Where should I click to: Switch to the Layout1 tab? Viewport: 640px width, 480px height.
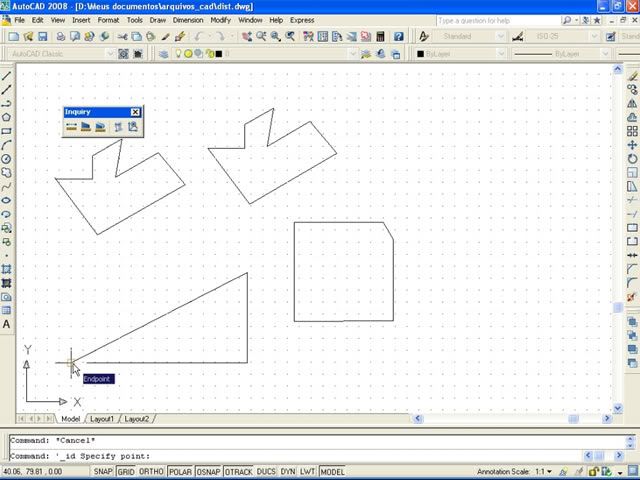[x=102, y=419]
